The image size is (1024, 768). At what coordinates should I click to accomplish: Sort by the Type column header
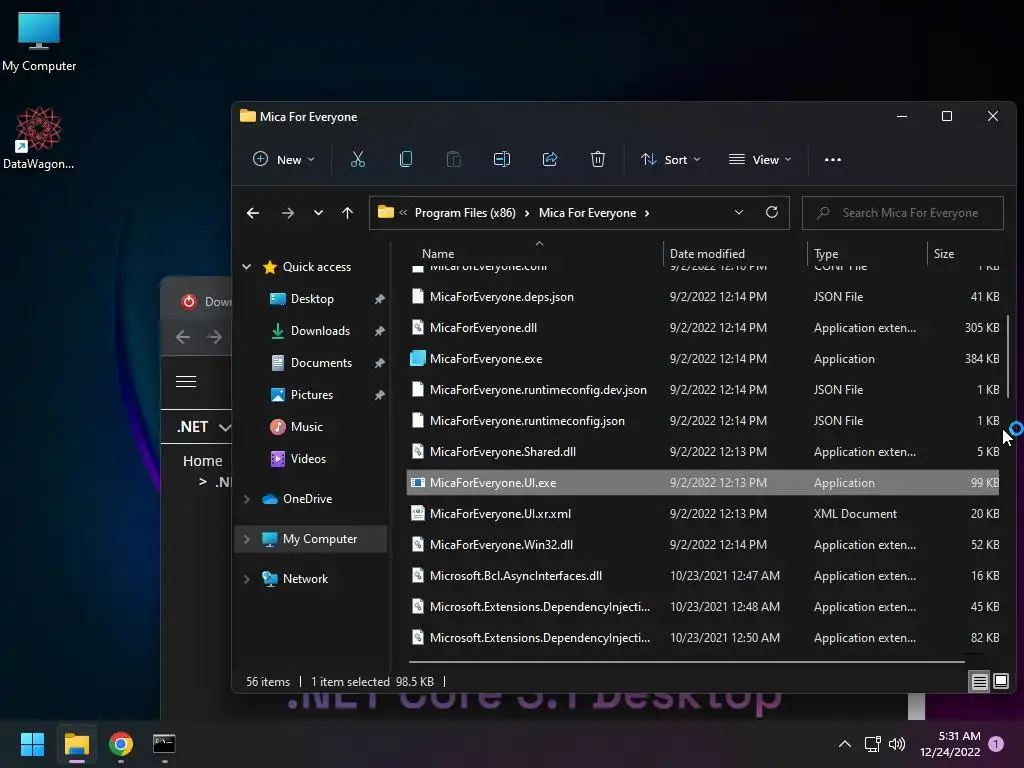point(825,253)
